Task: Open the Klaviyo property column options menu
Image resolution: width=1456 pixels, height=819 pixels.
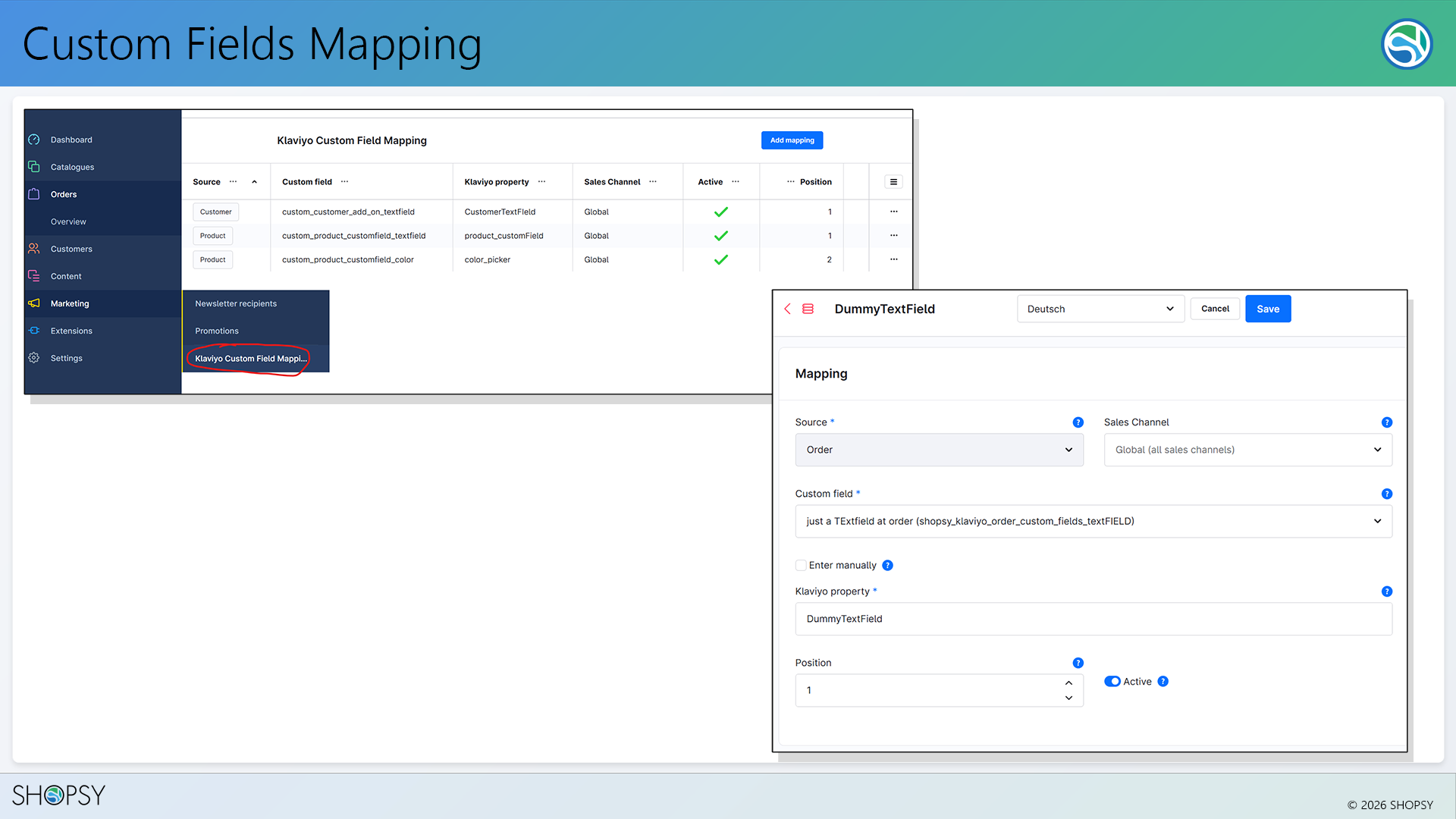Action: click(x=541, y=182)
